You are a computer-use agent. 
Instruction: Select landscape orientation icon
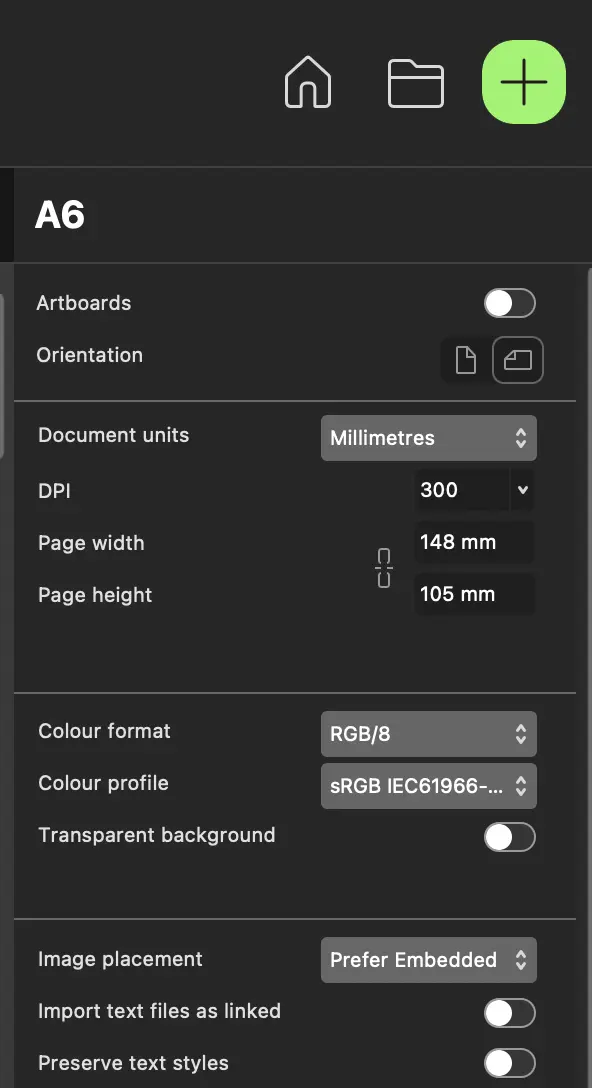tap(518, 360)
